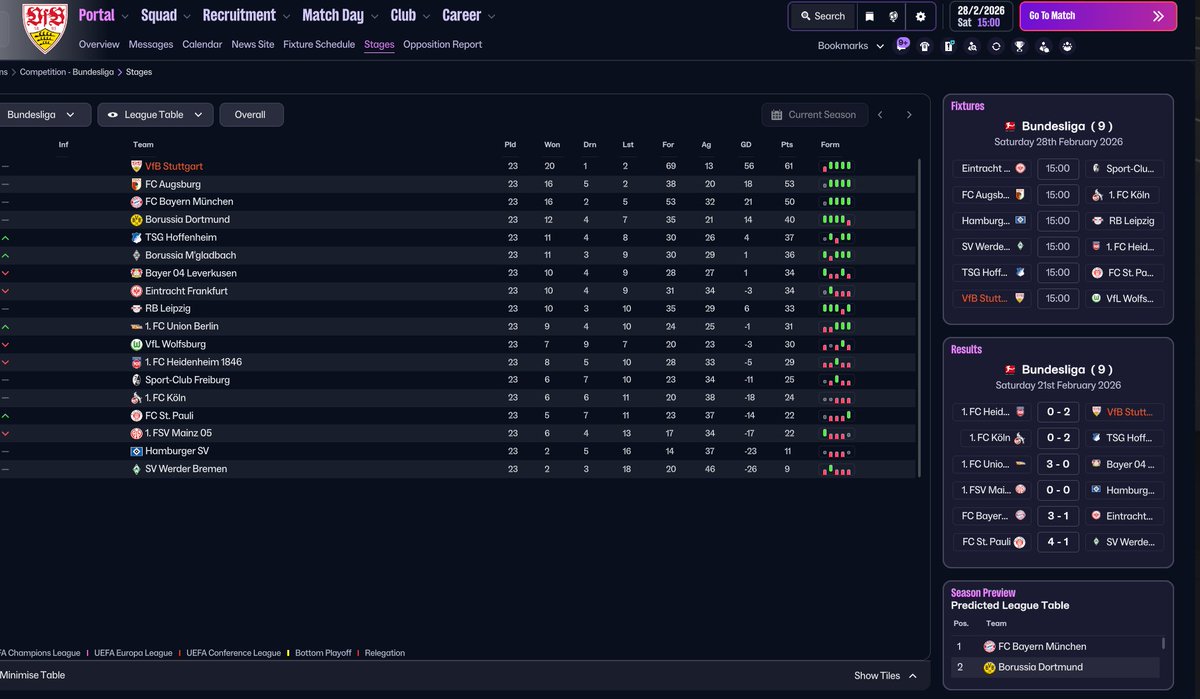The width and height of the screenshot is (1200, 699).
Task: Click Bayer 04 Leverkusen crest icon
Action: point(137,273)
